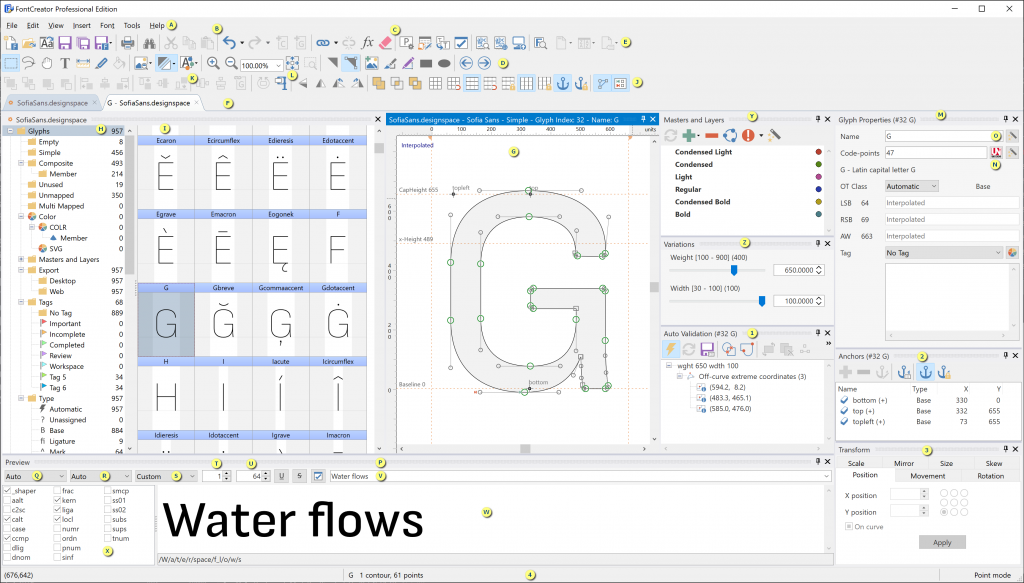Toggle the On curve checkbox
Image resolution: width=1024 pixels, height=583 pixels.
tap(849, 526)
